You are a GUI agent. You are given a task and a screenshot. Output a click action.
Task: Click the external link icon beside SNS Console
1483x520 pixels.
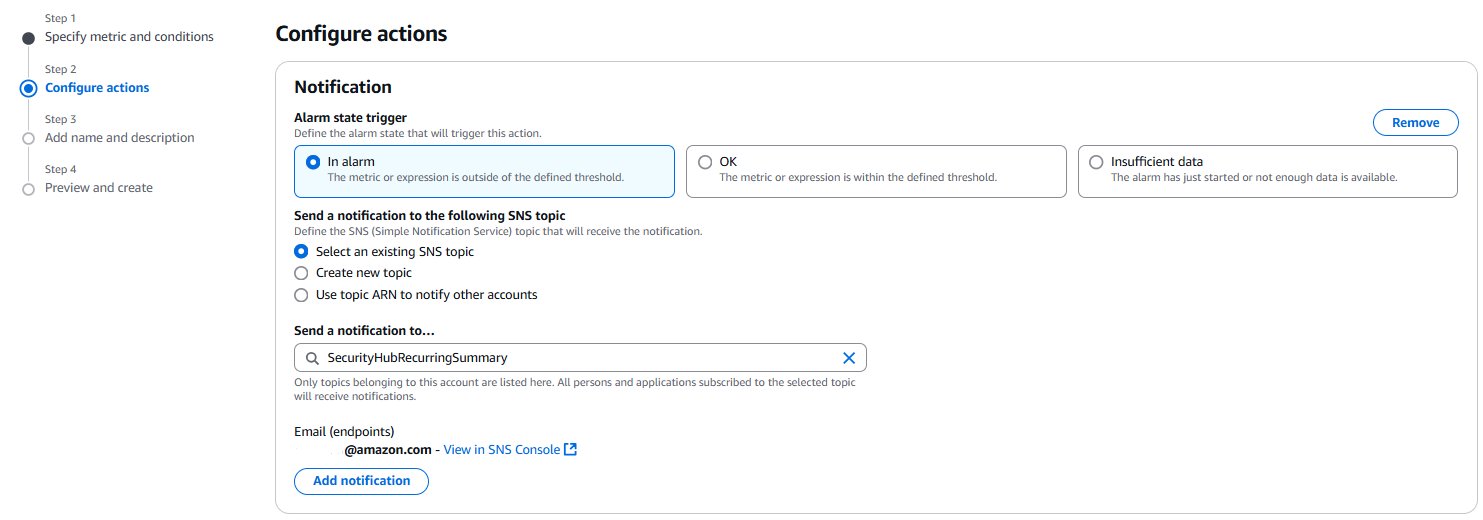tap(571, 449)
